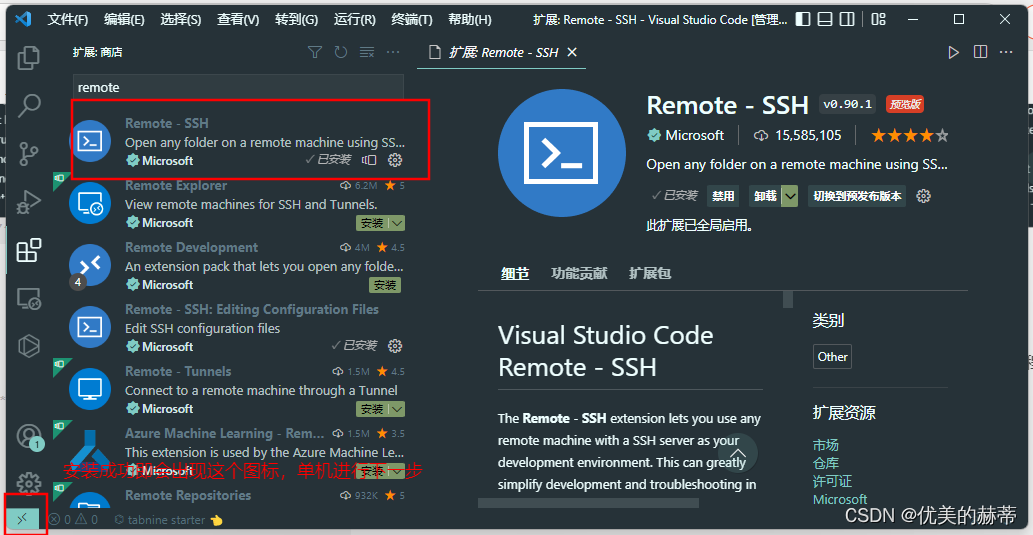Split the editor to the right
1033x535 pixels.
980,52
